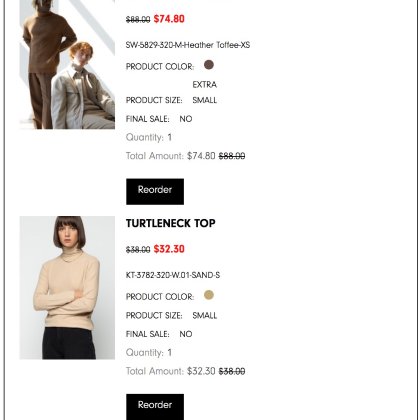Click Reorder button for the Heather Toffee sweater
Image resolution: width=420 pixels, height=420 pixels.
tap(155, 192)
